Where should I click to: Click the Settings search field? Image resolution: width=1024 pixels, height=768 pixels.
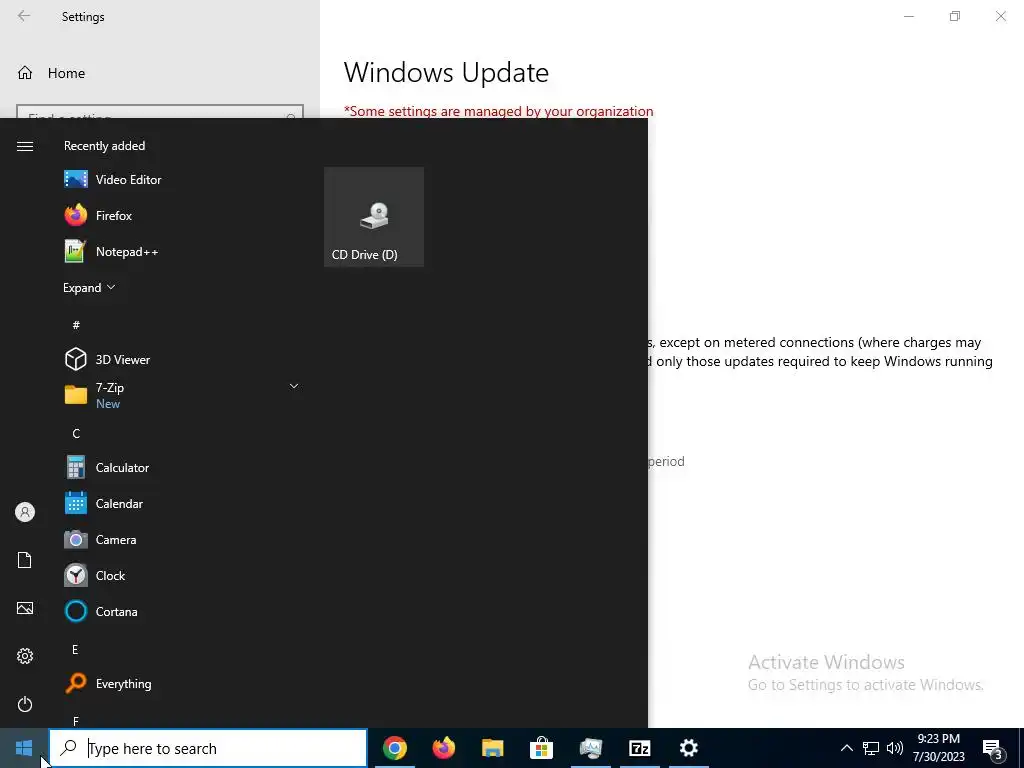pyautogui.click(x=160, y=112)
